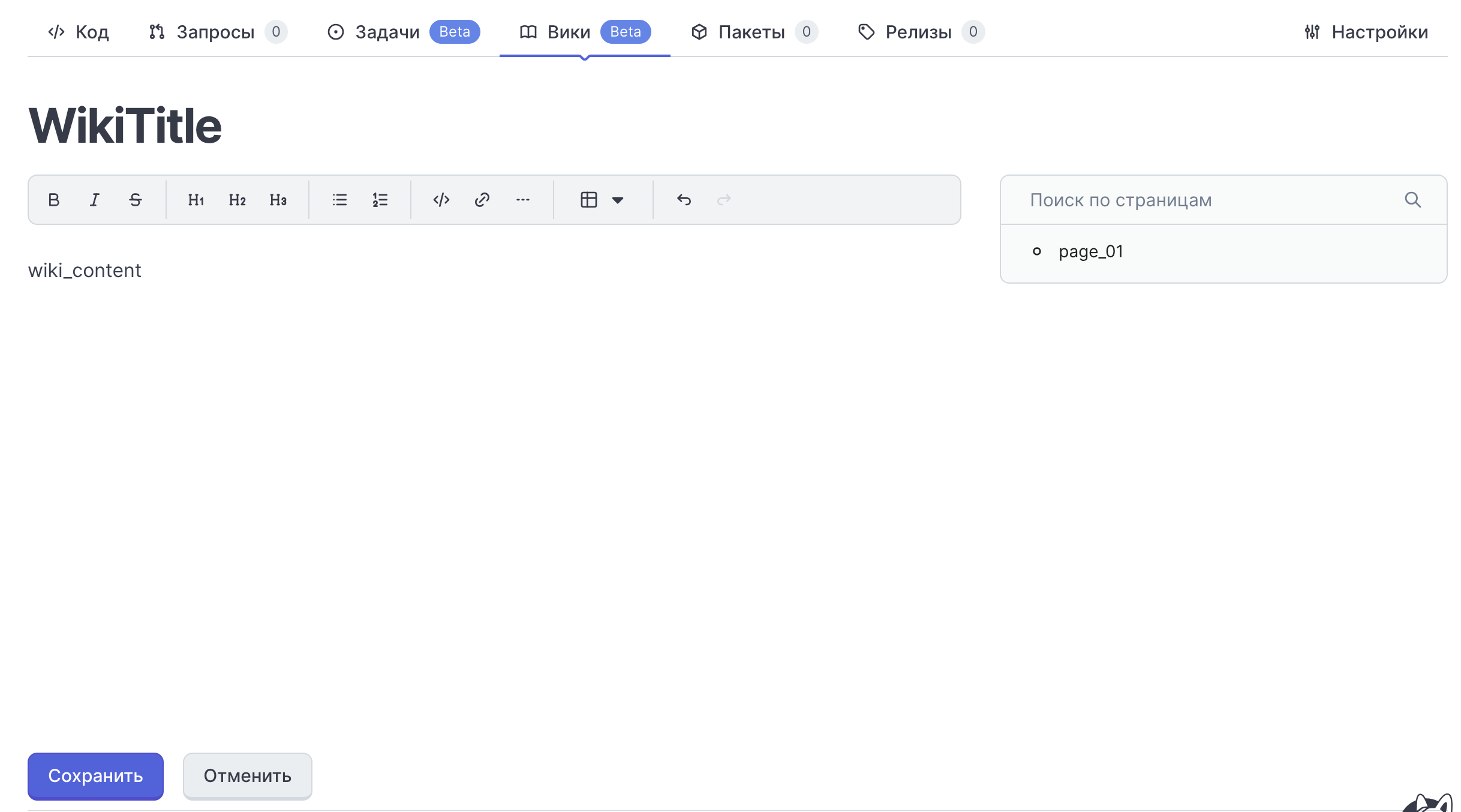Insert a bulleted list
Viewport: 1461px width, 812px height.
tap(339, 200)
